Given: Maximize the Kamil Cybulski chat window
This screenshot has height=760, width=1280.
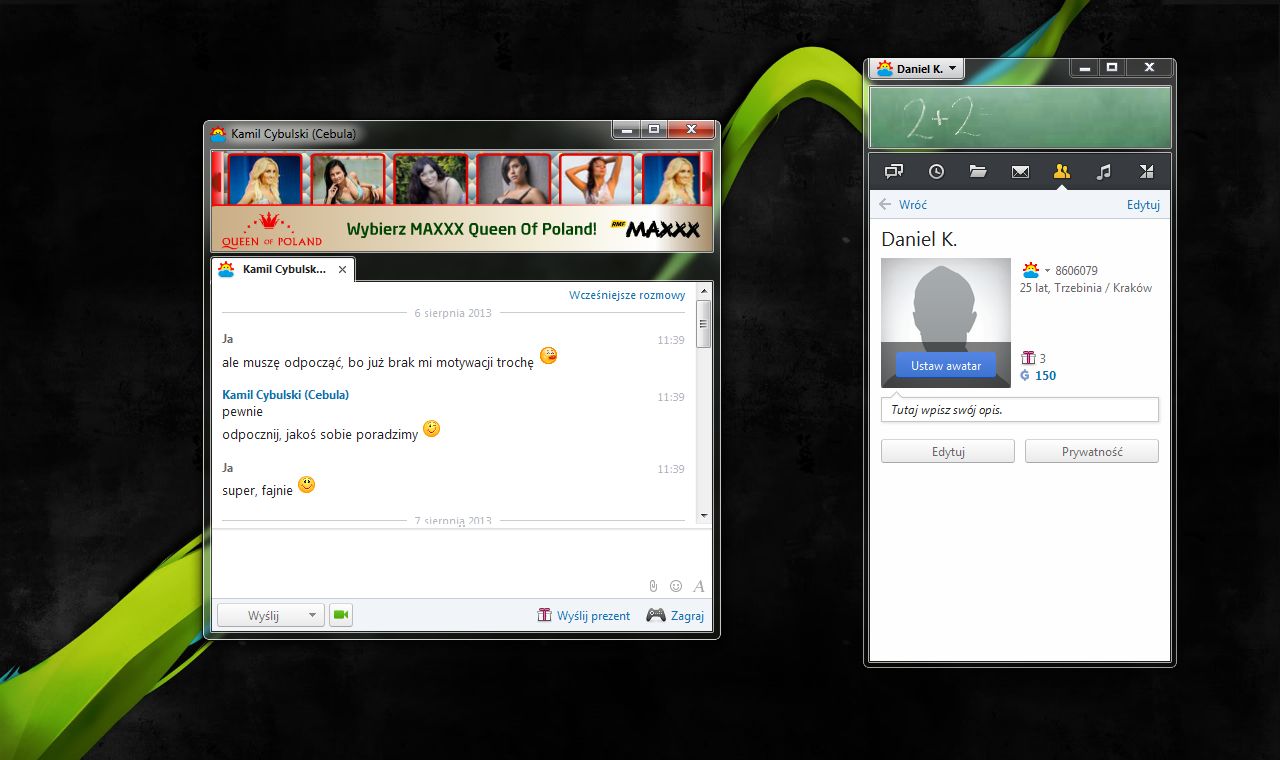Looking at the screenshot, I should click(654, 129).
